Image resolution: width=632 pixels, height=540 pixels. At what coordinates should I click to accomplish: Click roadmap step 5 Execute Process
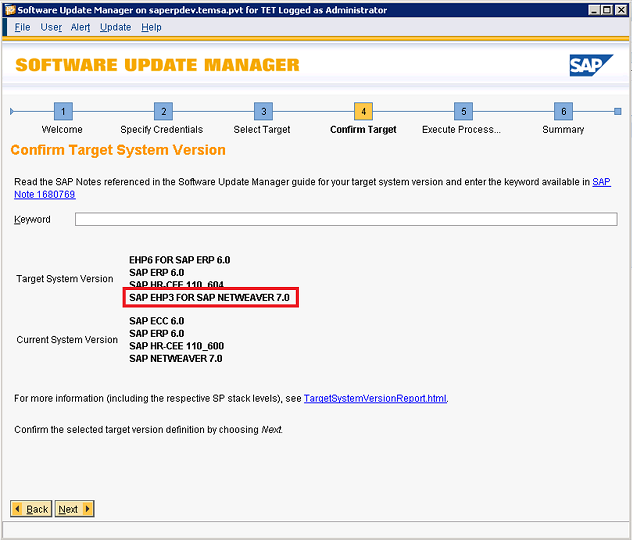click(464, 111)
